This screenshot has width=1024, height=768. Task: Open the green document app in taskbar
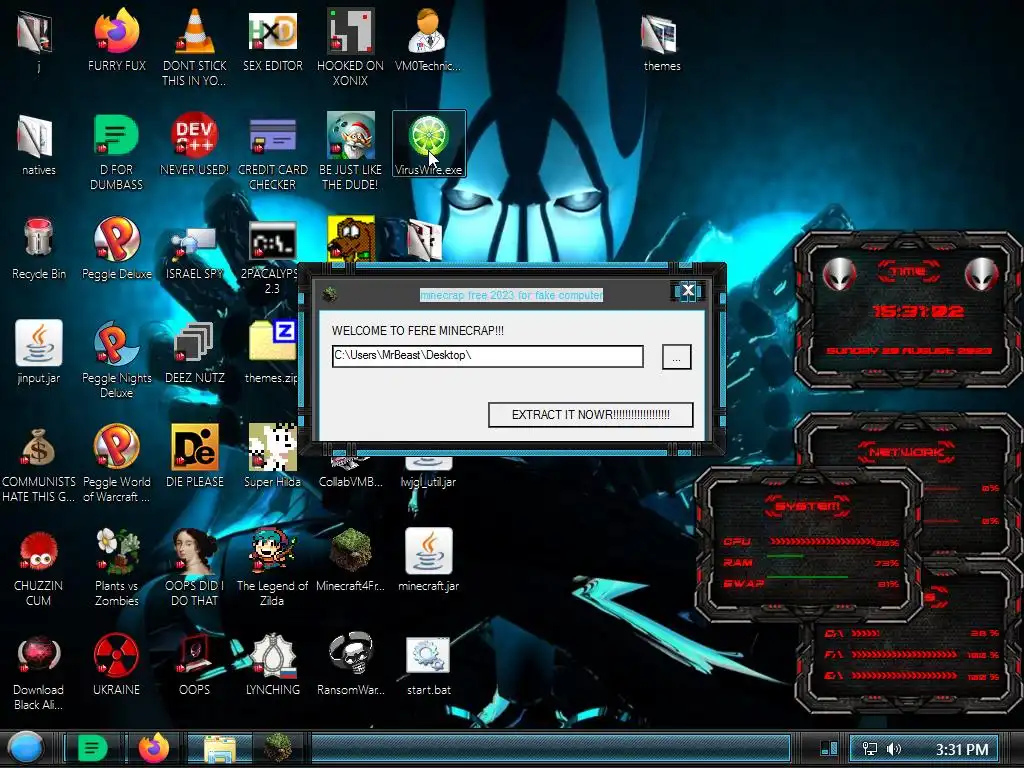pyautogui.click(x=93, y=748)
